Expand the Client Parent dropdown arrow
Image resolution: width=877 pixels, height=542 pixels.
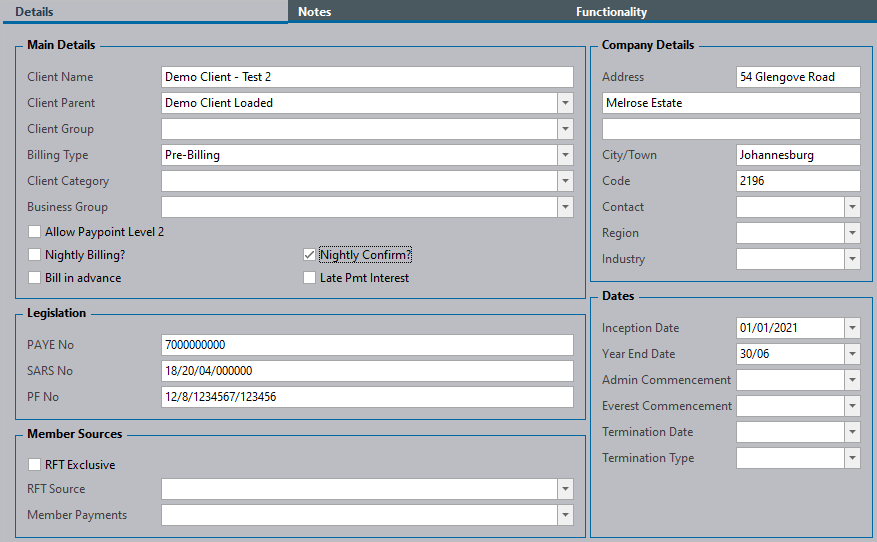click(565, 103)
